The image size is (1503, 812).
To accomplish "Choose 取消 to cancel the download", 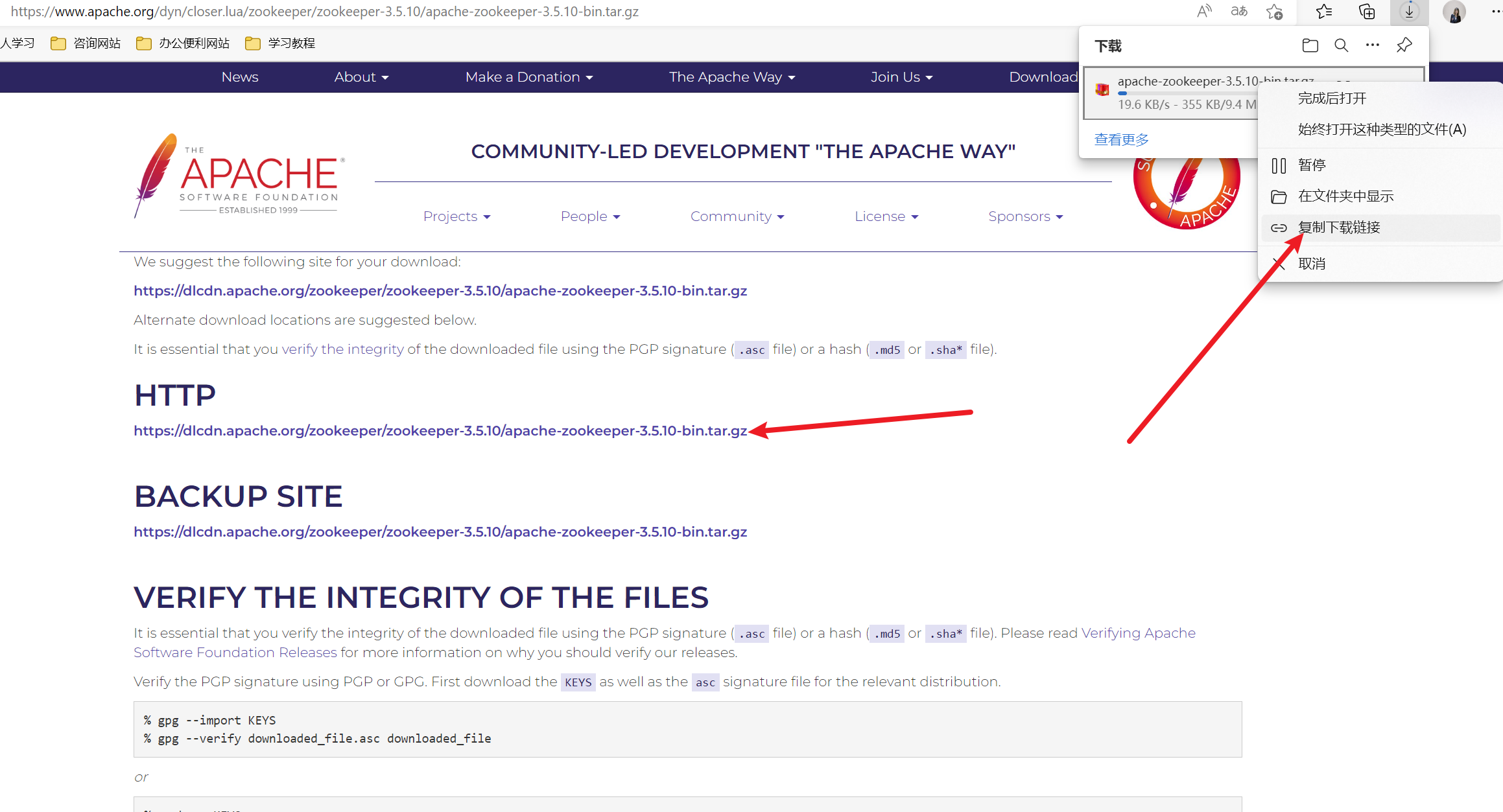I will coord(1379,264).
